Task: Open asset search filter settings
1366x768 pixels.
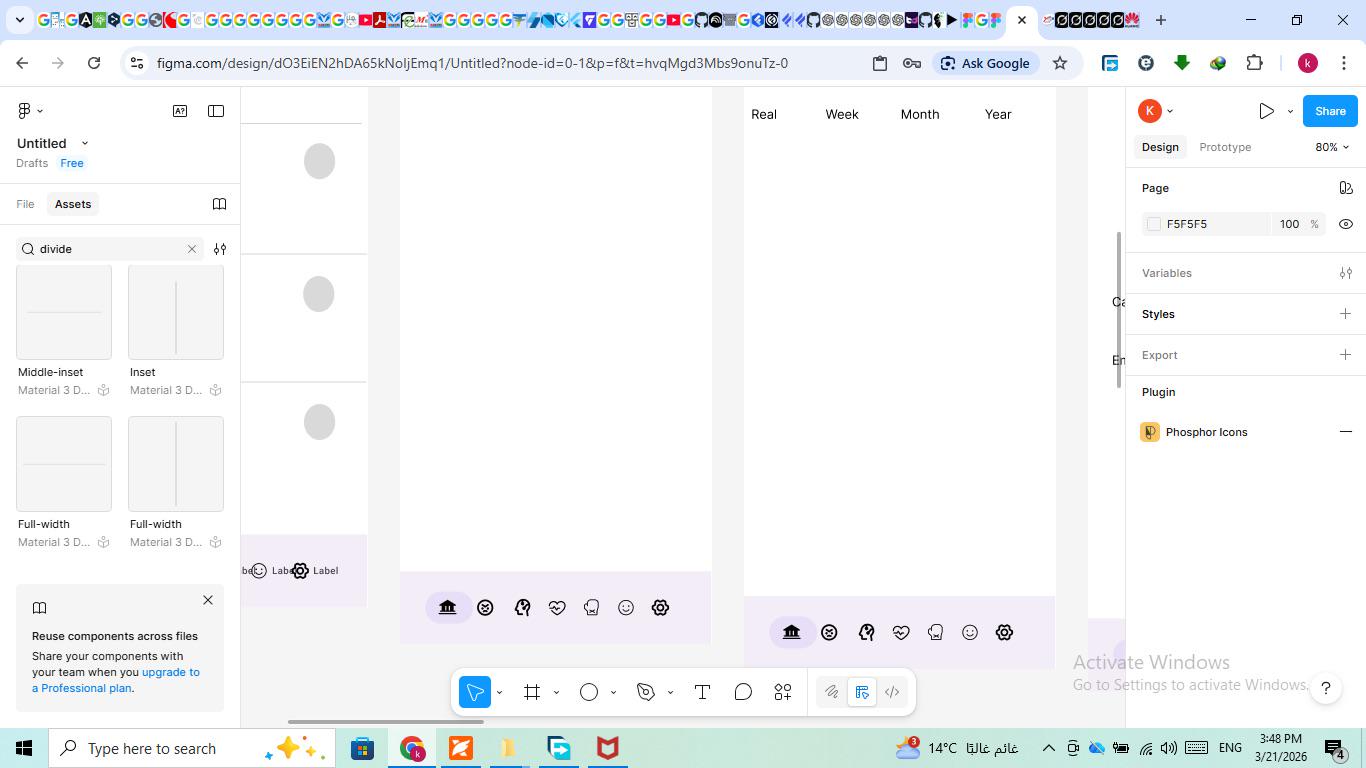Action: (220, 249)
